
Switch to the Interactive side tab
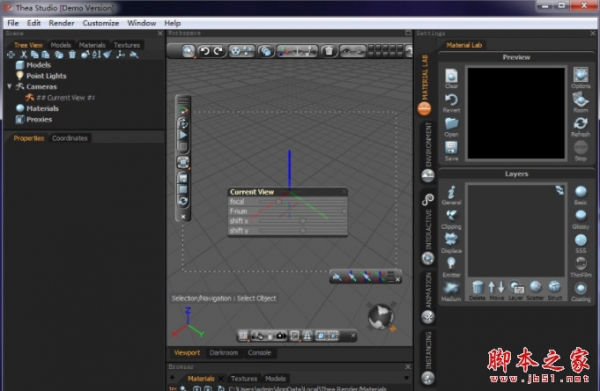coord(428,230)
